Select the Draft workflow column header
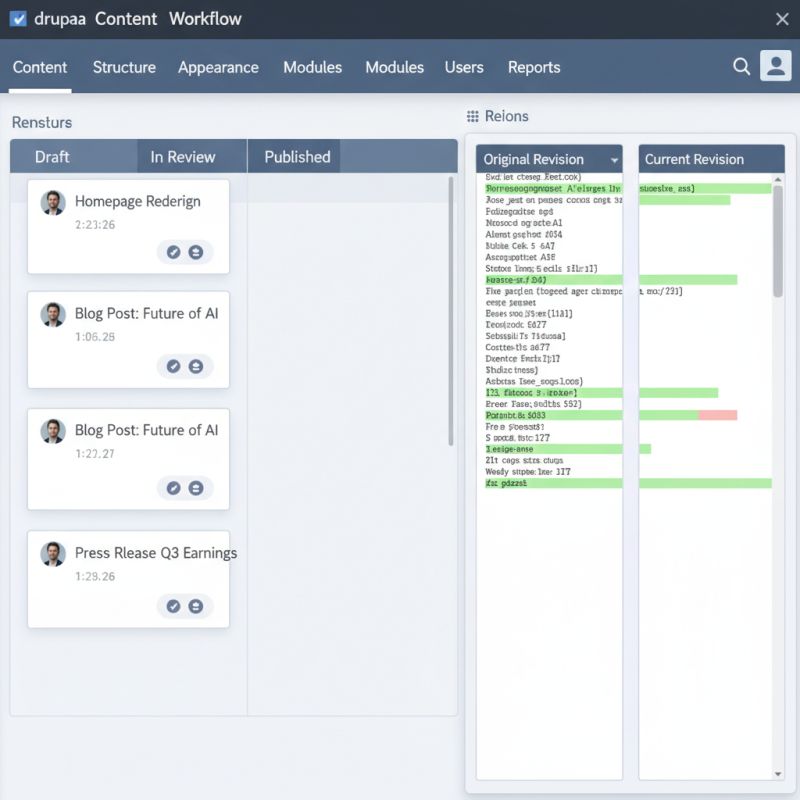Image resolution: width=800 pixels, height=800 pixels. click(x=74, y=157)
